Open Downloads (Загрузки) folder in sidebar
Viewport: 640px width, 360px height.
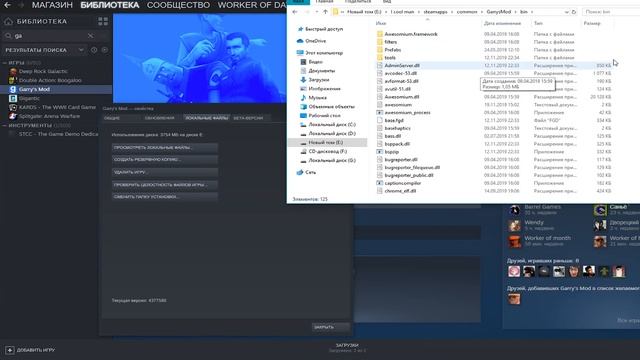coord(315,80)
